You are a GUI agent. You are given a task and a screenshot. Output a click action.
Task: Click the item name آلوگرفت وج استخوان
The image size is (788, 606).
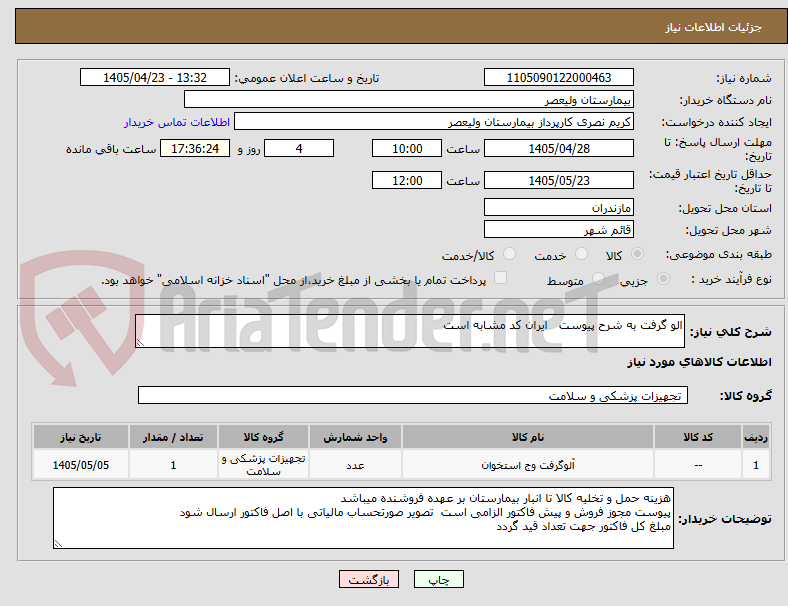[x=528, y=465]
